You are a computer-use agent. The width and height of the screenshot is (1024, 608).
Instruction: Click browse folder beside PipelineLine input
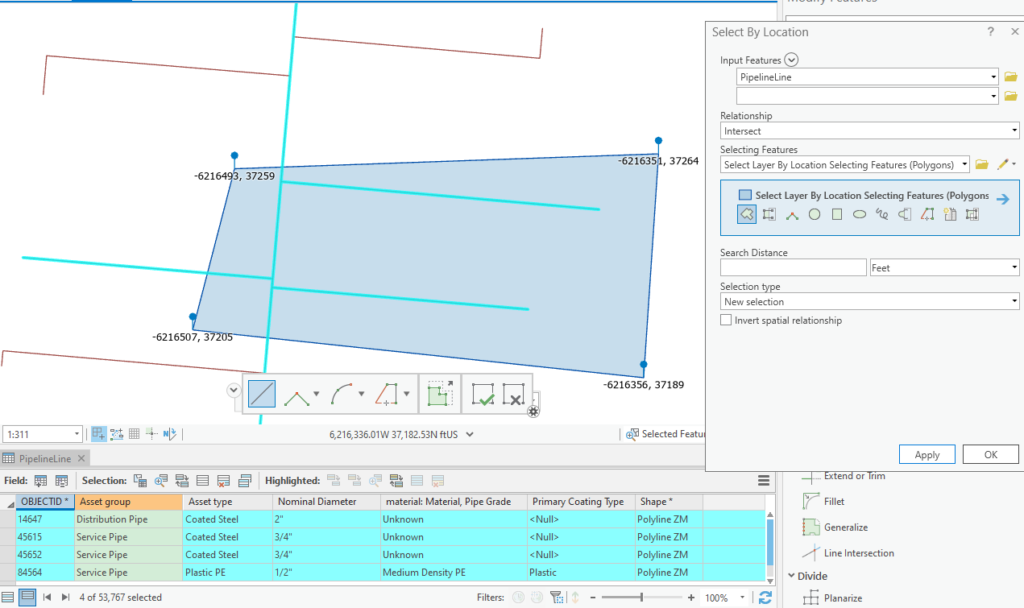1011,77
